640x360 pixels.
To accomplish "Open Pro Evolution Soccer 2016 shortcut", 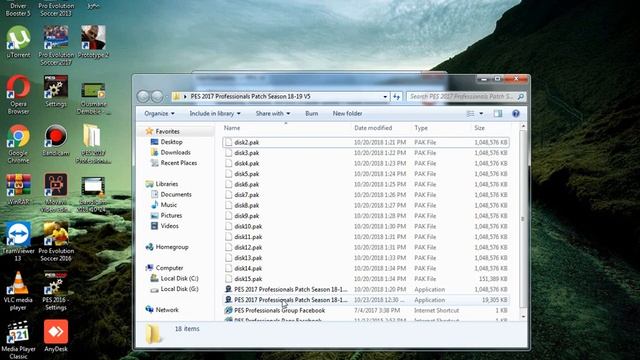I will pyautogui.click(x=56, y=242).
